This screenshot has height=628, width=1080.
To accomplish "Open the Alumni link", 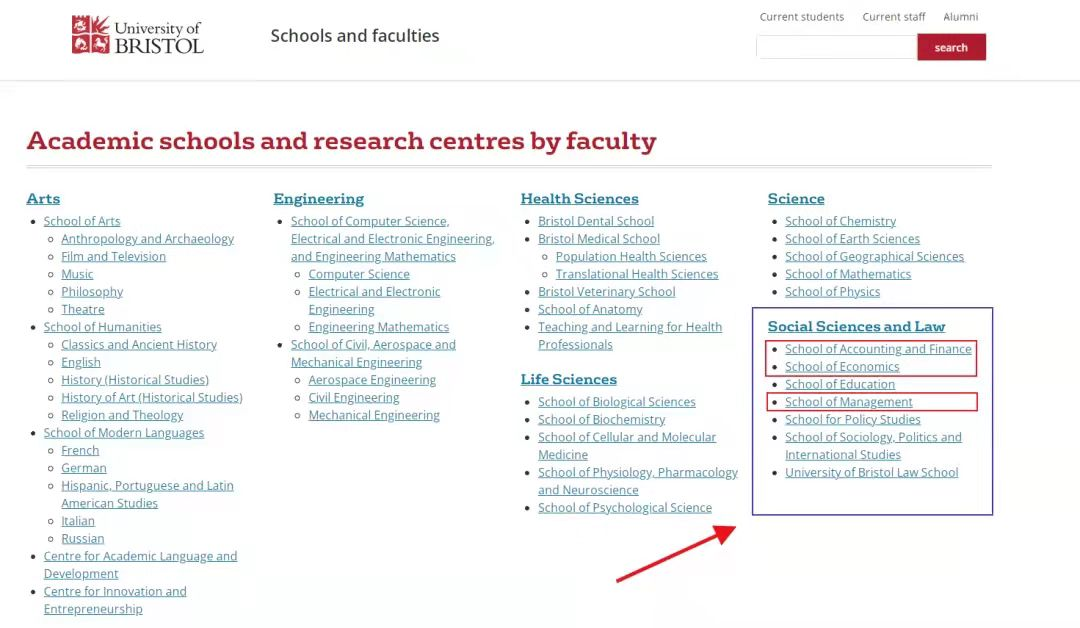I will (x=961, y=17).
